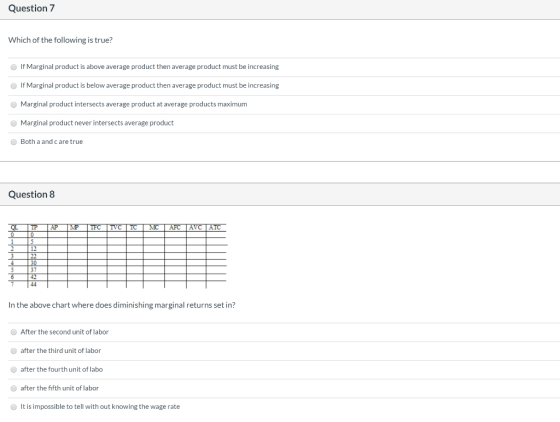Click the ATC column header in table
The image size is (560, 422).
point(215,227)
